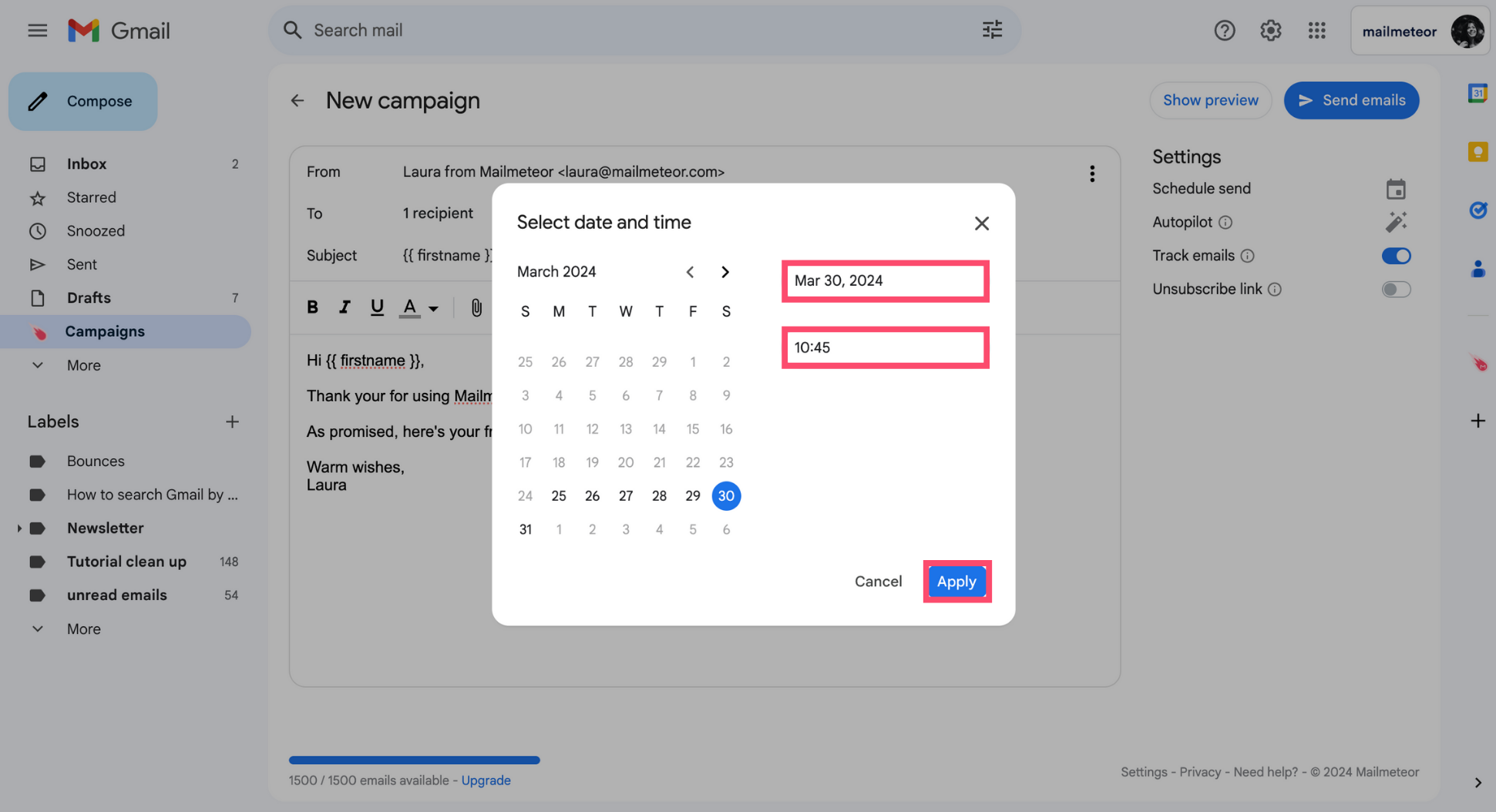Click the time field 10:45
The height and width of the screenshot is (812, 1496).
click(x=885, y=347)
